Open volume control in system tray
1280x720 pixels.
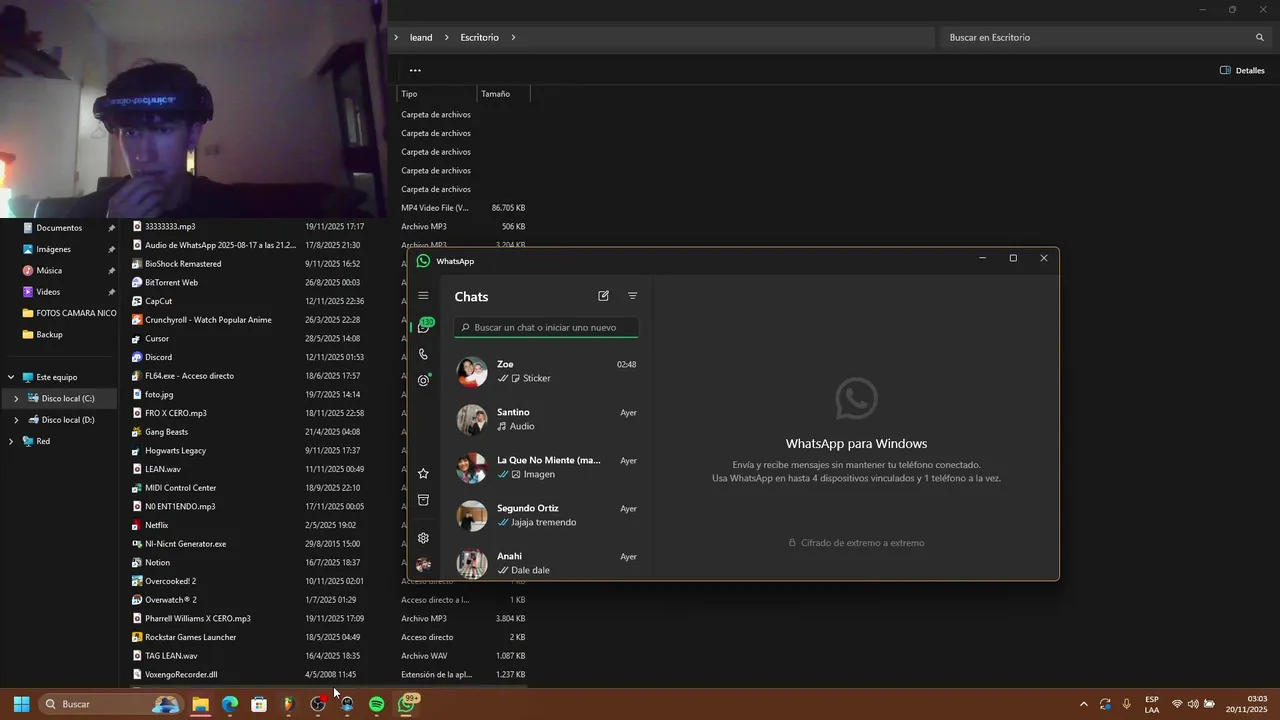point(1192,704)
